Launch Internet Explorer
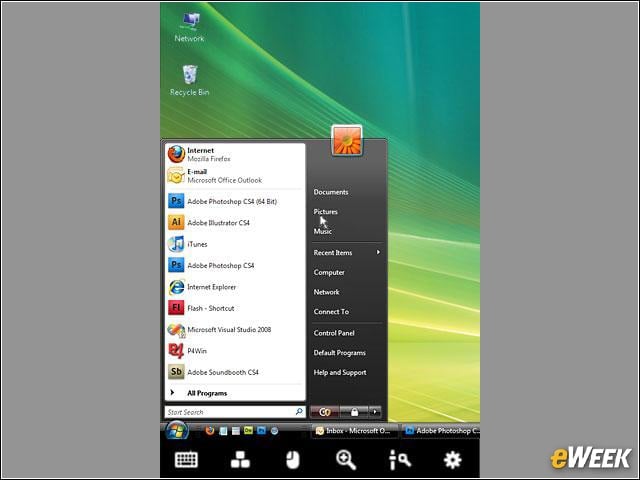 tap(235, 287)
